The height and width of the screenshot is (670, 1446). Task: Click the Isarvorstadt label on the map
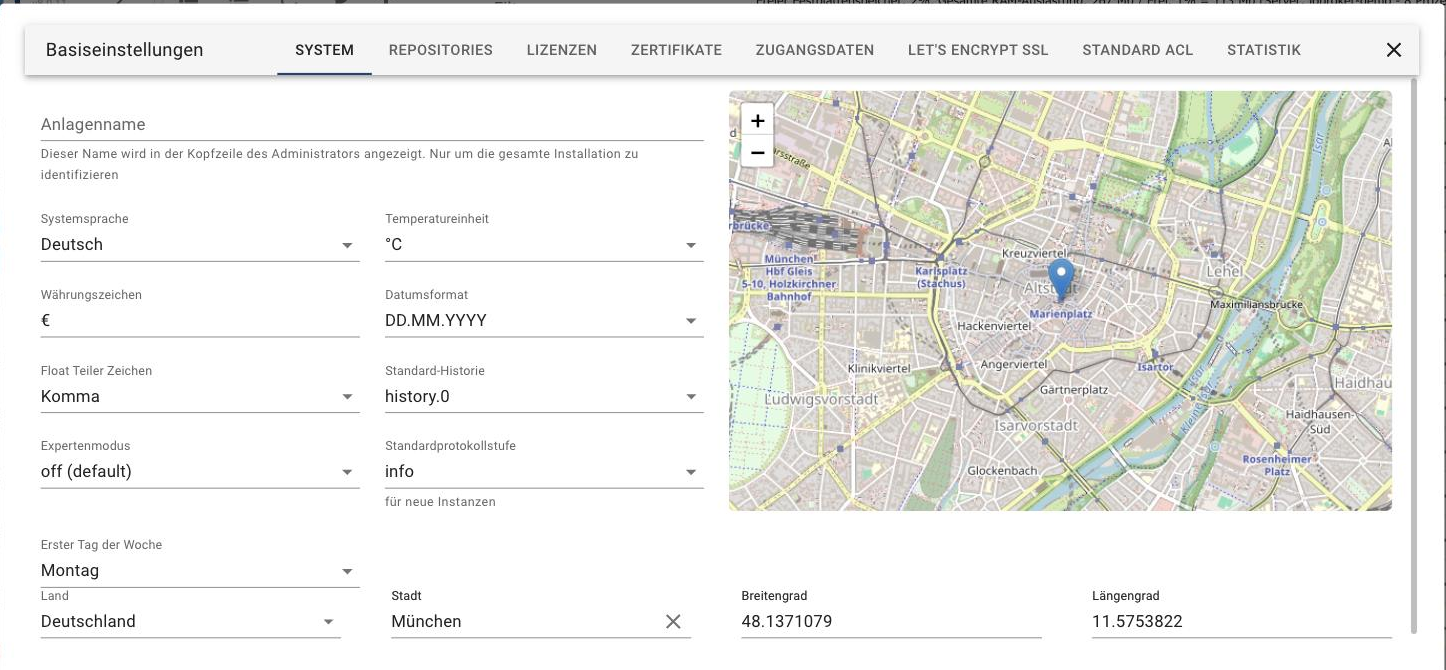click(x=1036, y=426)
